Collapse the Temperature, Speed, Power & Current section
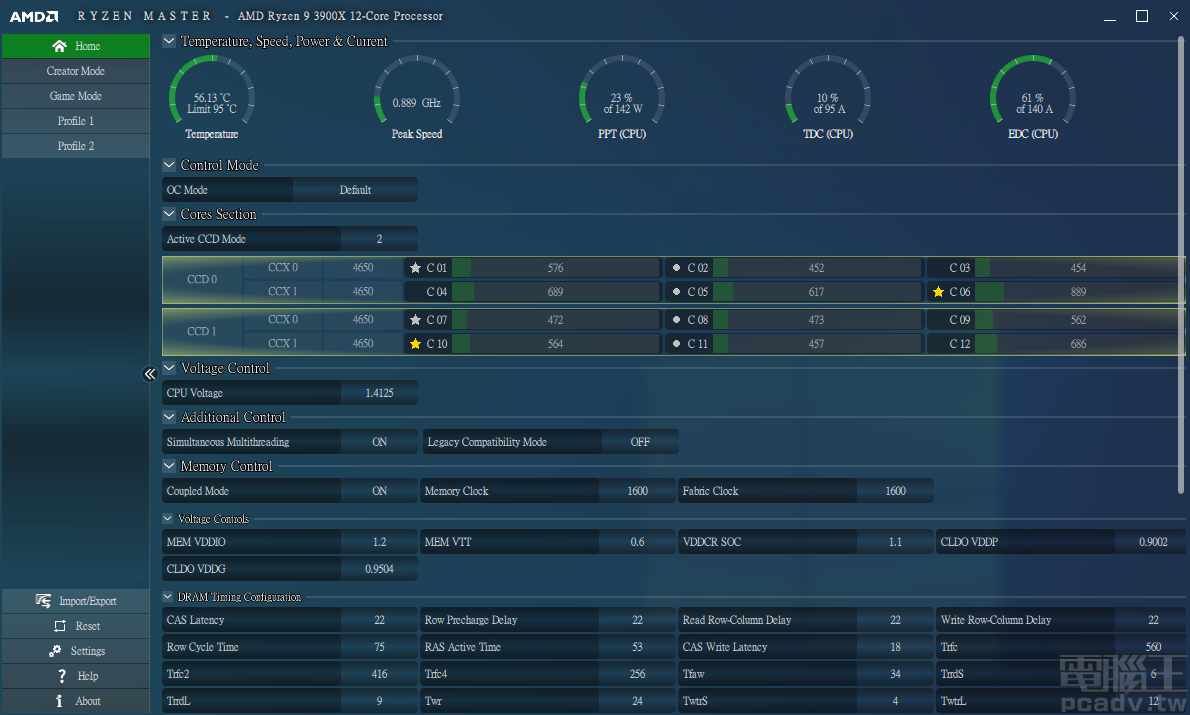 pos(169,42)
